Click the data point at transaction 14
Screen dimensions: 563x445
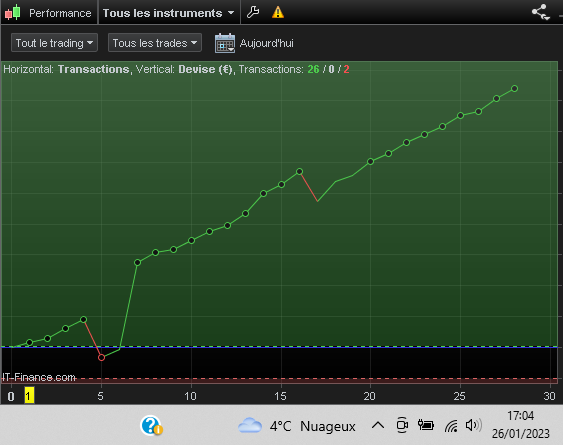tap(263, 194)
